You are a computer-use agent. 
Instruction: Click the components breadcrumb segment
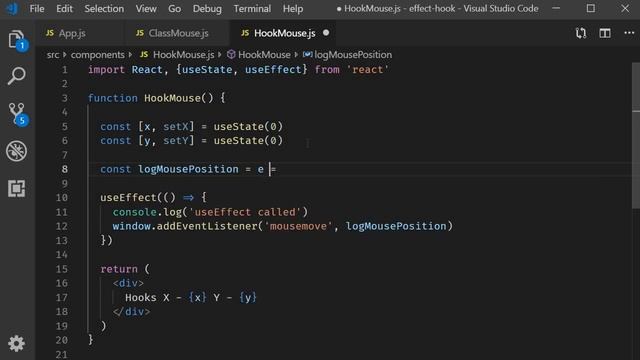[x=98, y=55]
